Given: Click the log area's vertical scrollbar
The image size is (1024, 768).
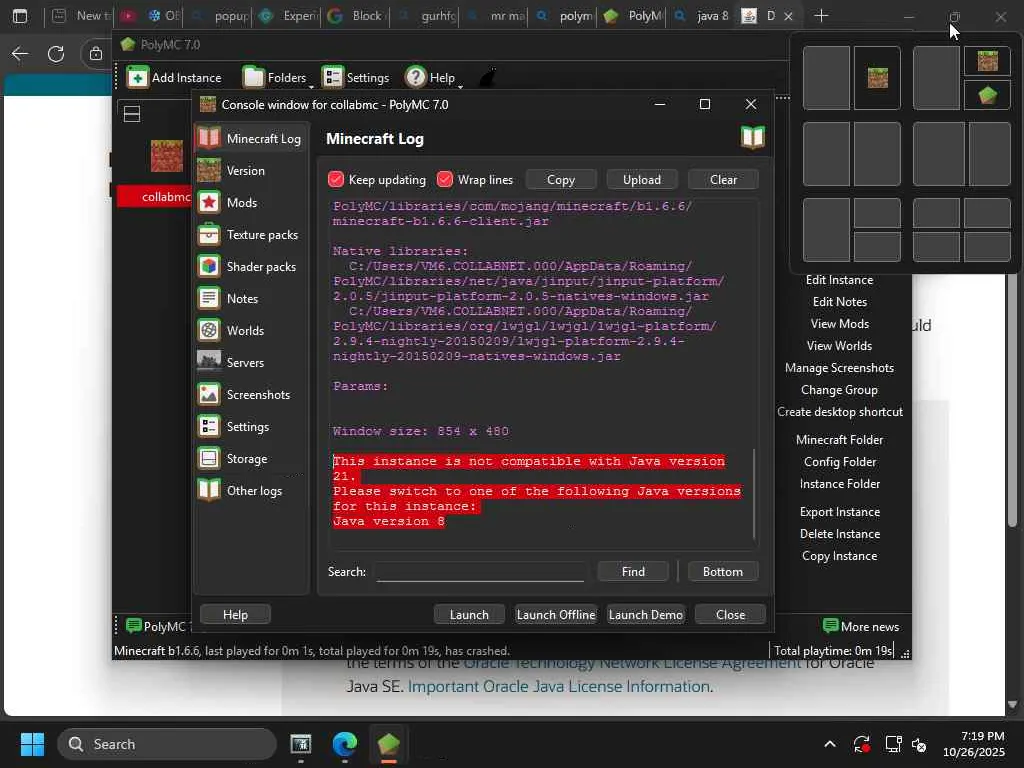Looking at the screenshot, I should [x=755, y=493].
